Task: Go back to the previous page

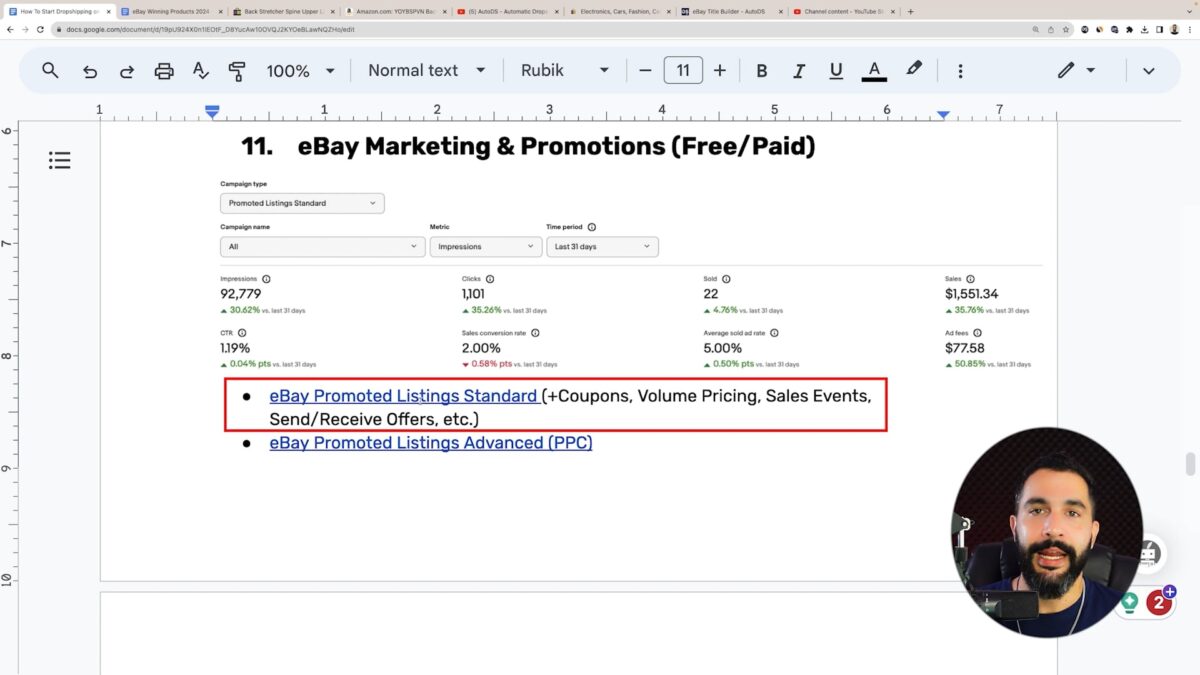Action: [x=10, y=30]
